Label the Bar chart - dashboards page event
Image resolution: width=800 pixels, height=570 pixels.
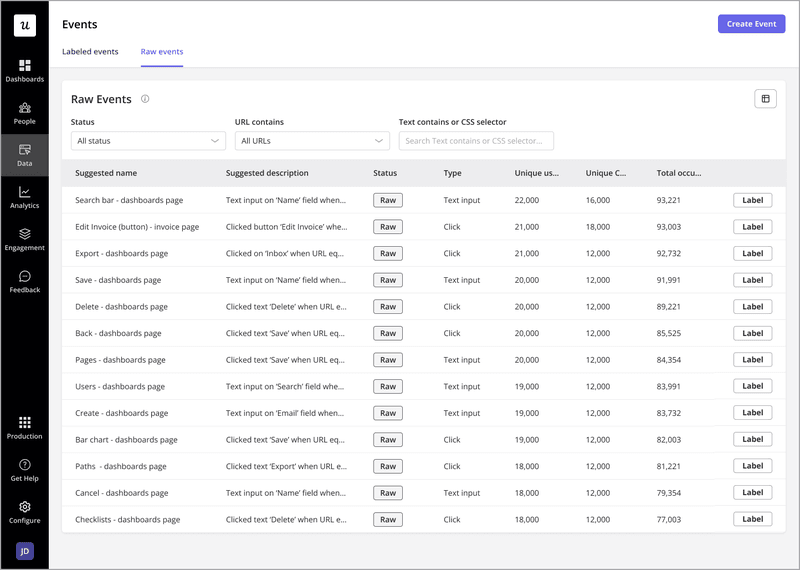[x=753, y=439]
